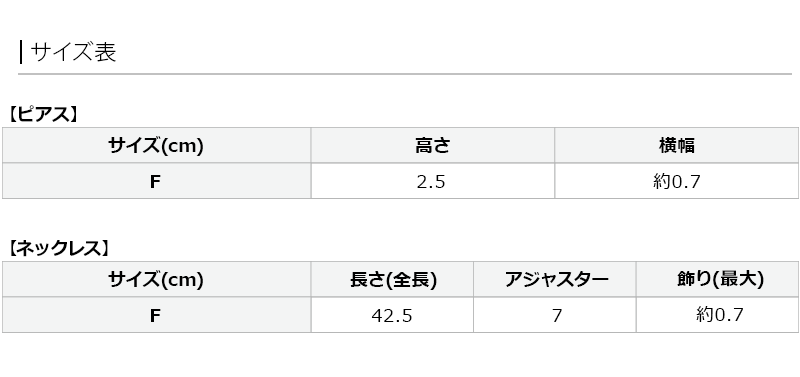Click the サイズ(cm) header in earrings table
Image resolution: width=800 pixels, height=377 pixels.
156,145
